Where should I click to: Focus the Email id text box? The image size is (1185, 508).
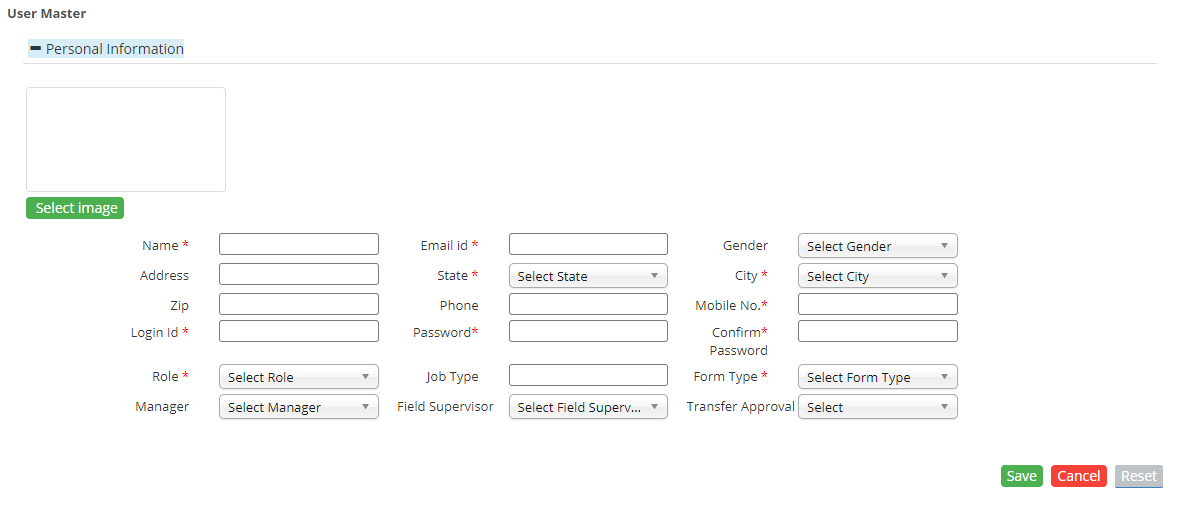click(588, 244)
